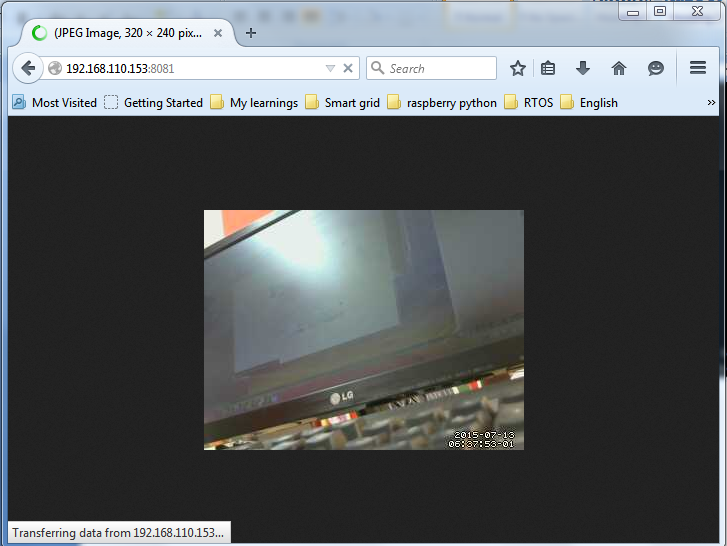
Task: Open the My learnings bookmark folder
Action: [x=254, y=102]
